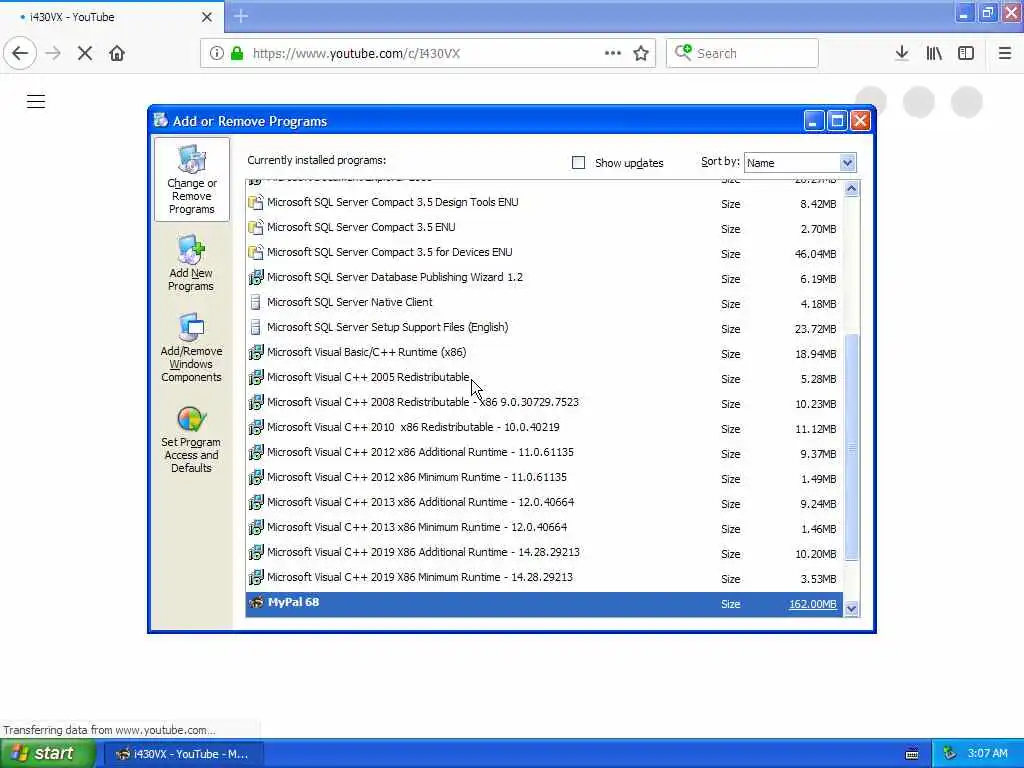Open Add/Remove Windows Components
The image size is (1024, 768).
click(x=191, y=347)
